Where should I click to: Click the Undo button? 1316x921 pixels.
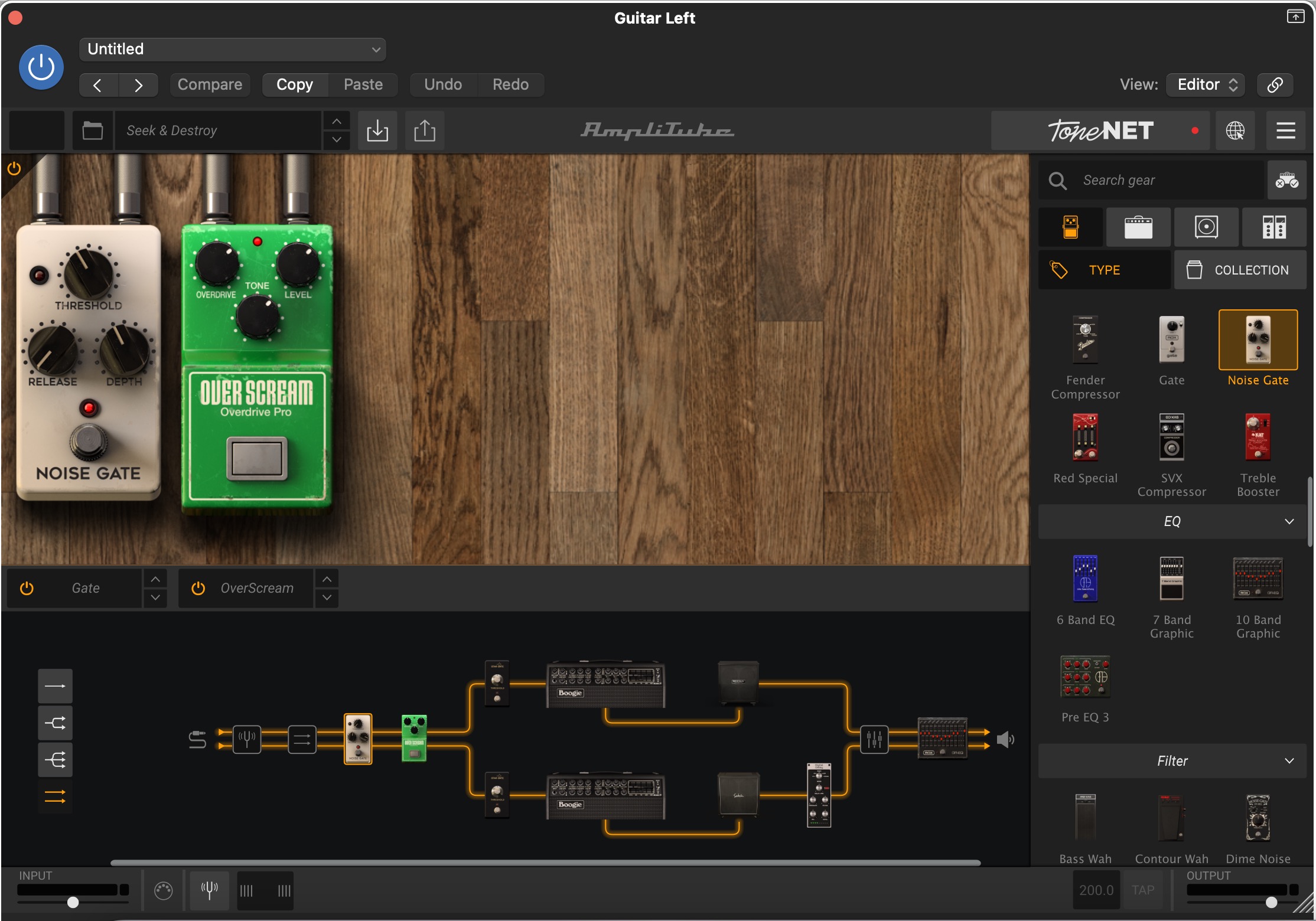click(443, 84)
